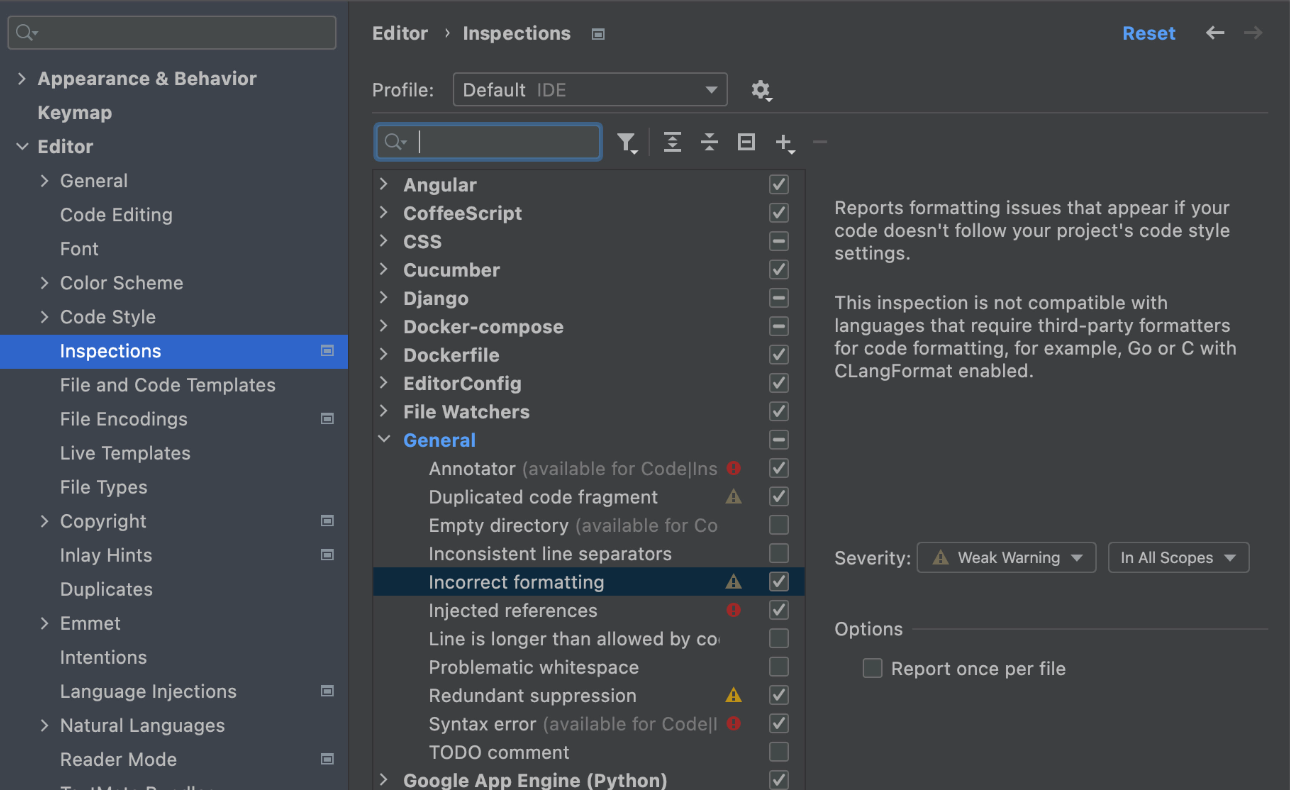Click the icon next to Inspections breadcrumb
Viewport: 1290px width, 790px height.
(x=598, y=34)
